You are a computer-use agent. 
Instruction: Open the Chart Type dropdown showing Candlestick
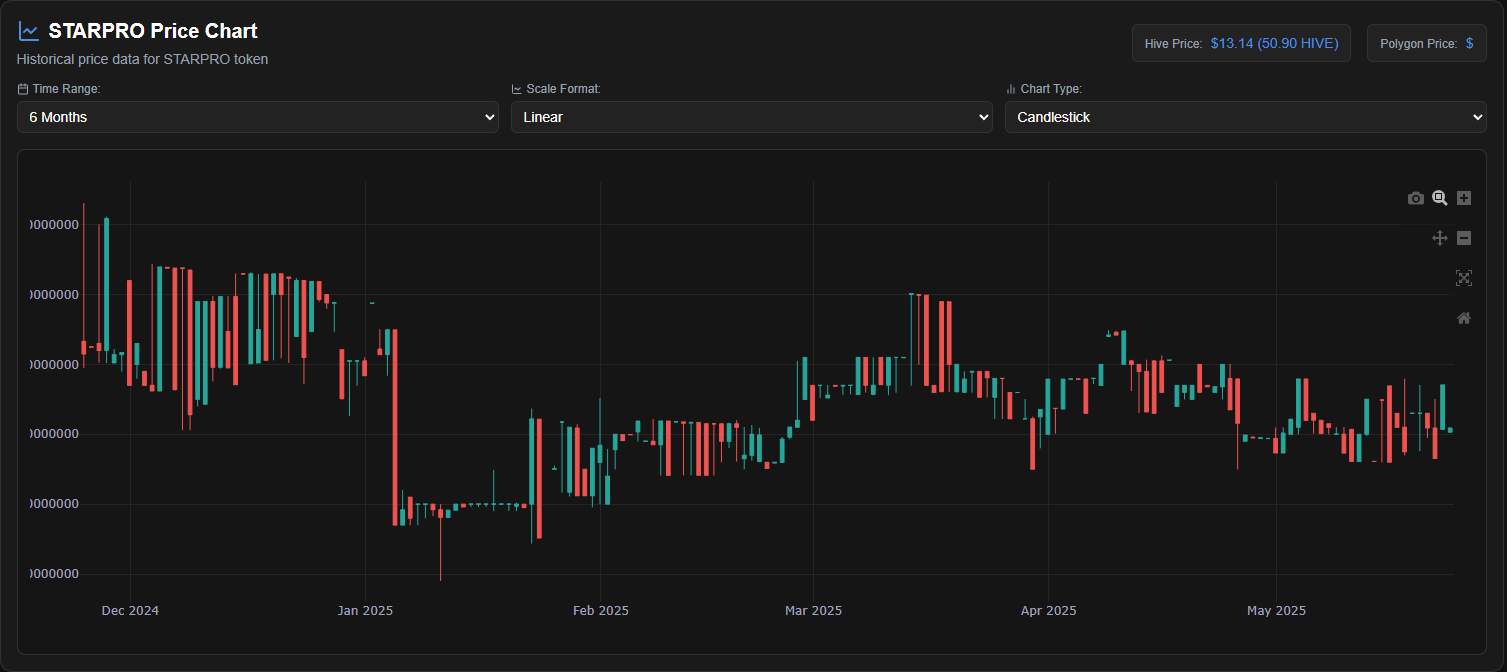coord(1246,117)
